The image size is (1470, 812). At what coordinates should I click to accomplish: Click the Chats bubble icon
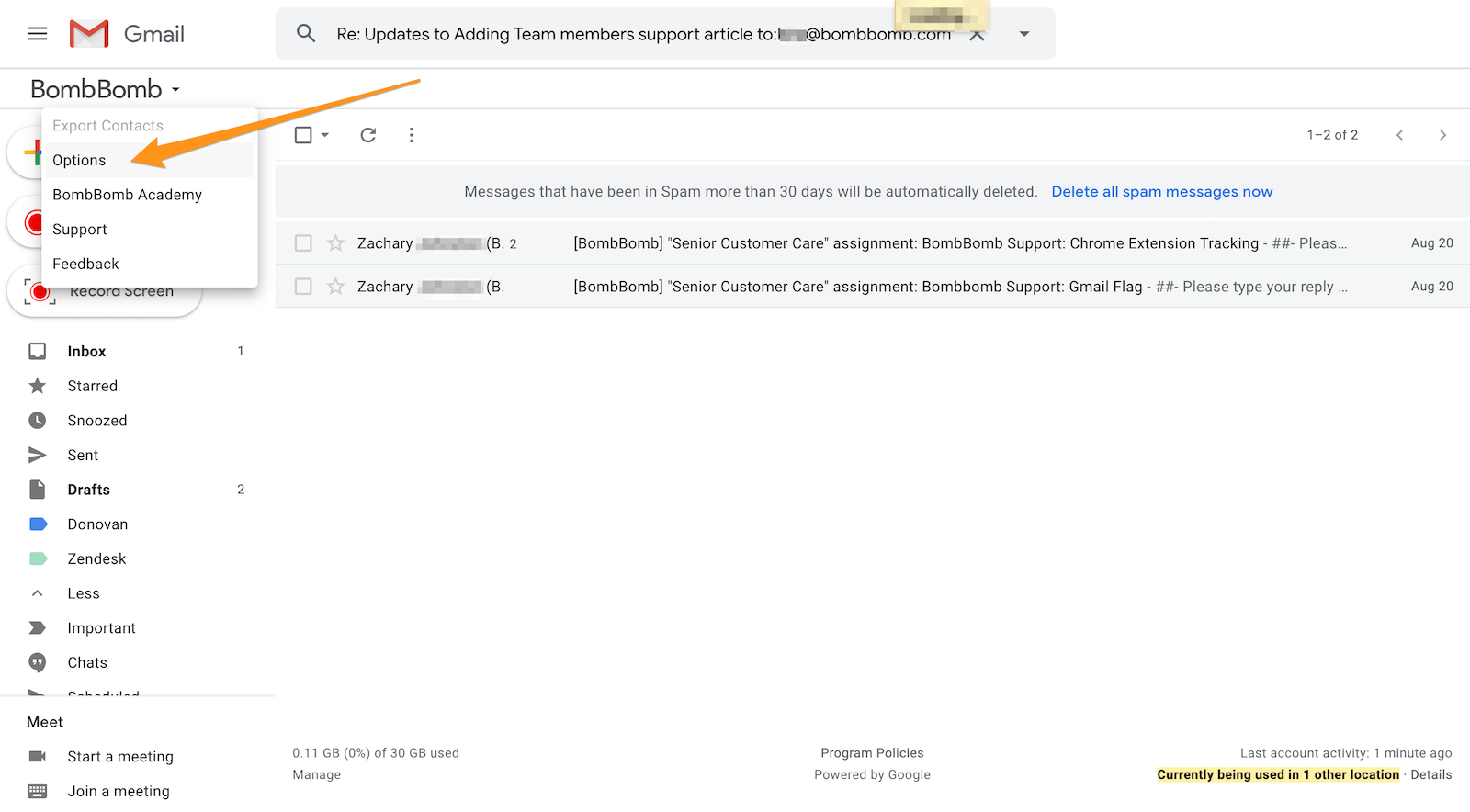(38, 663)
